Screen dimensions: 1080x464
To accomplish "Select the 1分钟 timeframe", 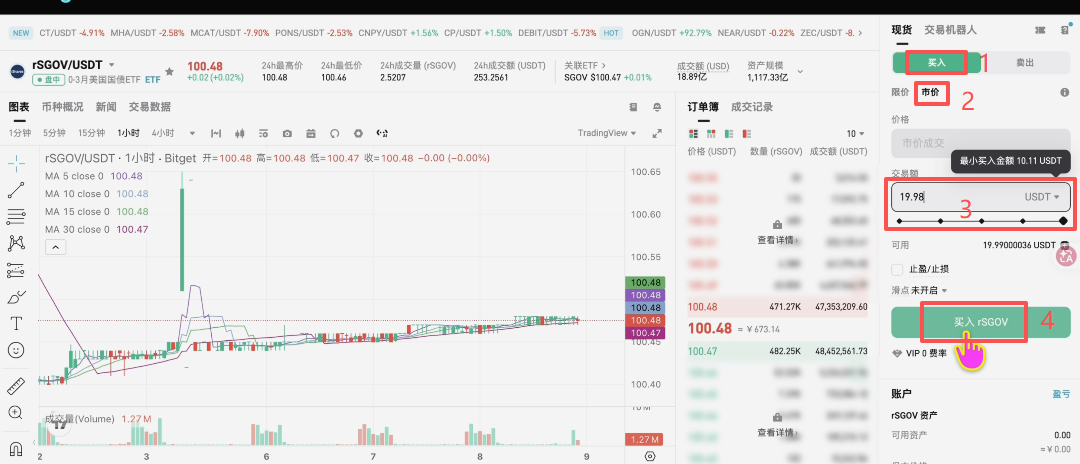I will [x=20, y=133].
